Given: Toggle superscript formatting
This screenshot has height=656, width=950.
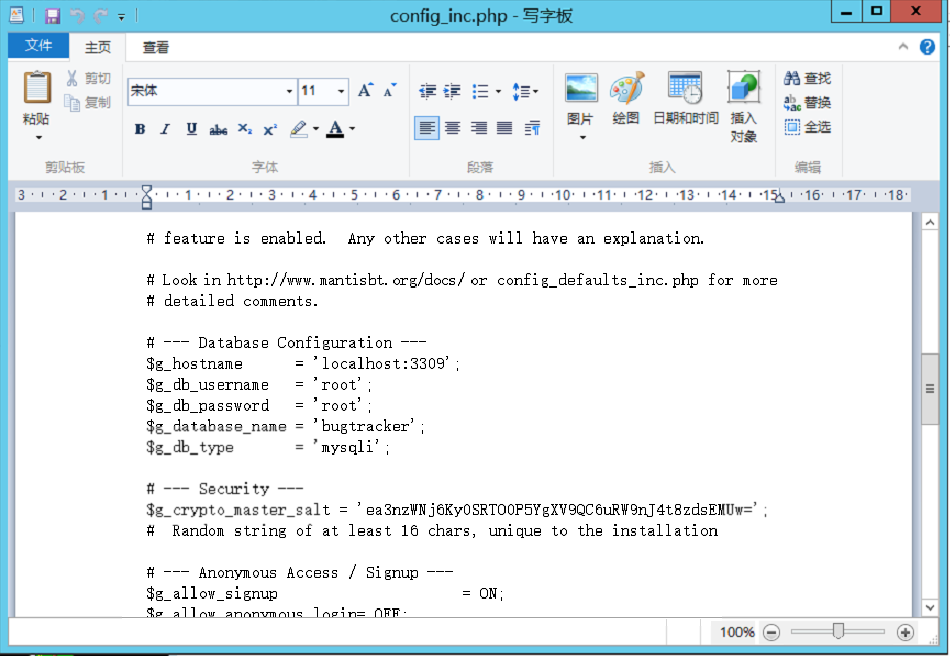Looking at the screenshot, I should click(270, 129).
